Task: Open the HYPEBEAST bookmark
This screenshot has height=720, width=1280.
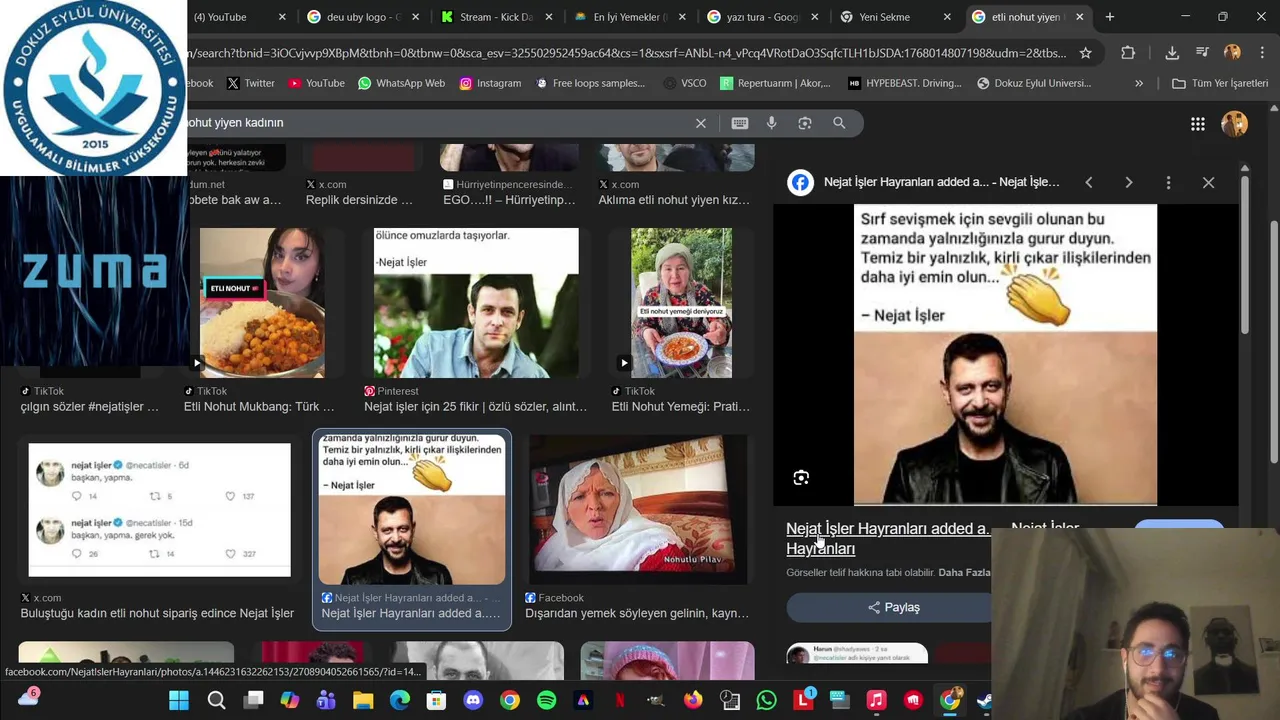Action: [x=905, y=83]
